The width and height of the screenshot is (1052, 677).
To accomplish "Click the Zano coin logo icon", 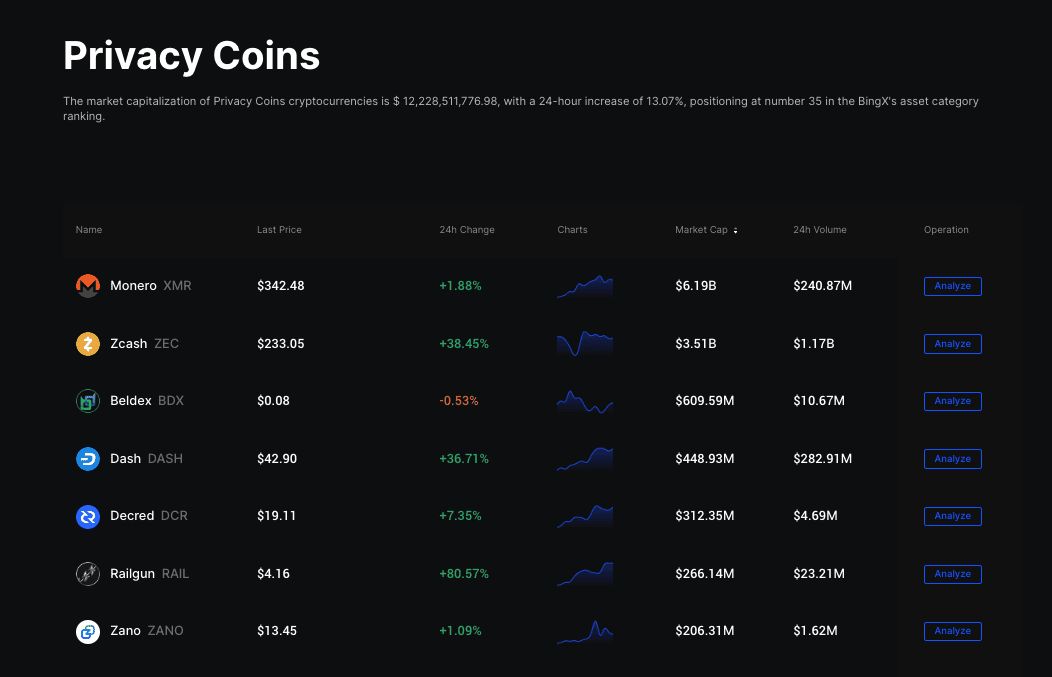I will coord(88,631).
